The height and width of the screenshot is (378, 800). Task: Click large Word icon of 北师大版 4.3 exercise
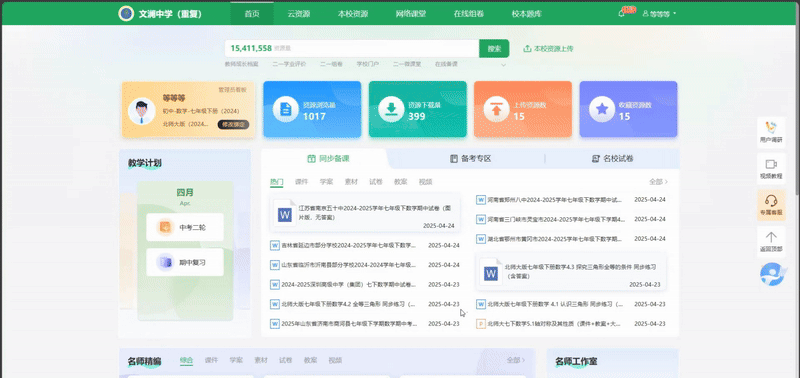point(491,272)
